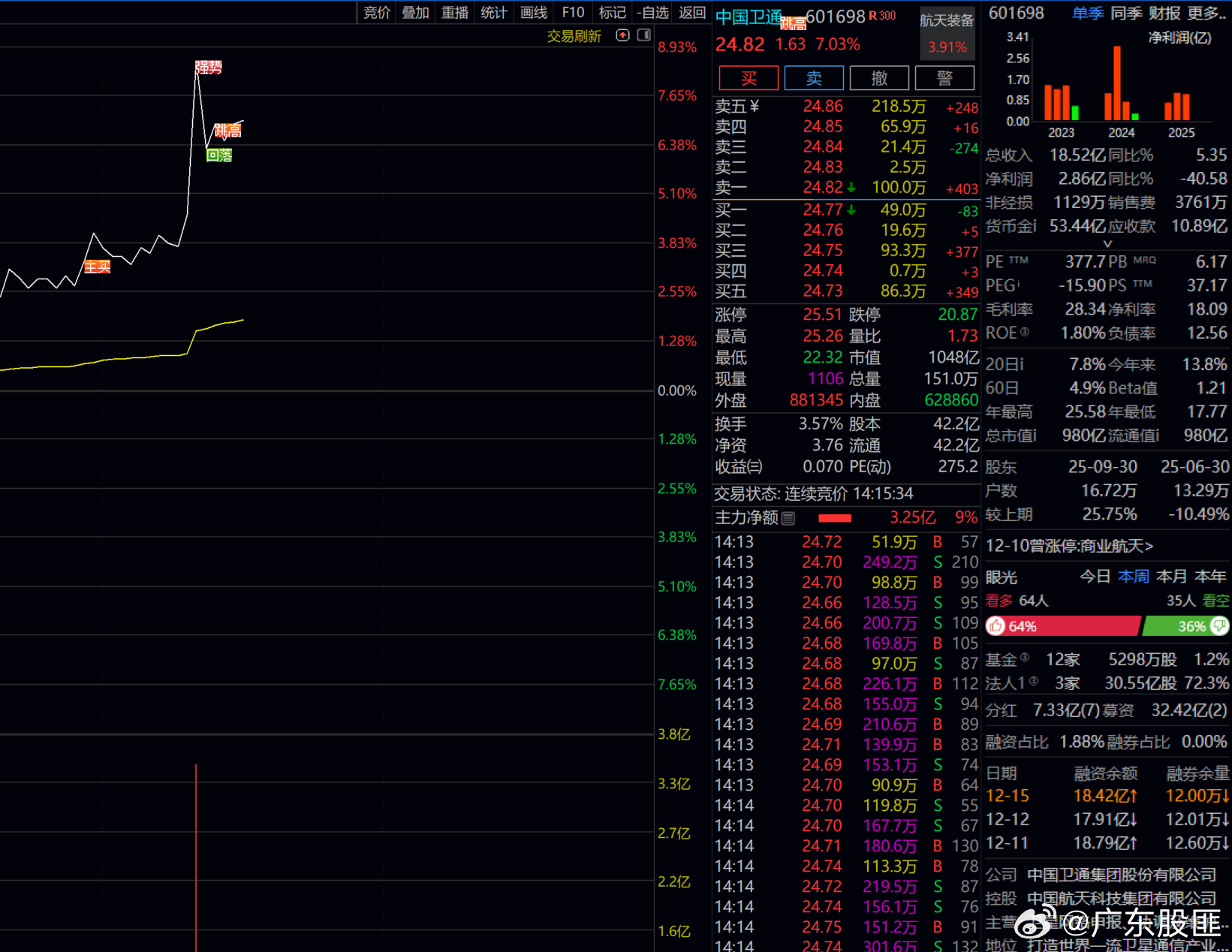Click the green 36% bearish bar

click(x=1185, y=626)
